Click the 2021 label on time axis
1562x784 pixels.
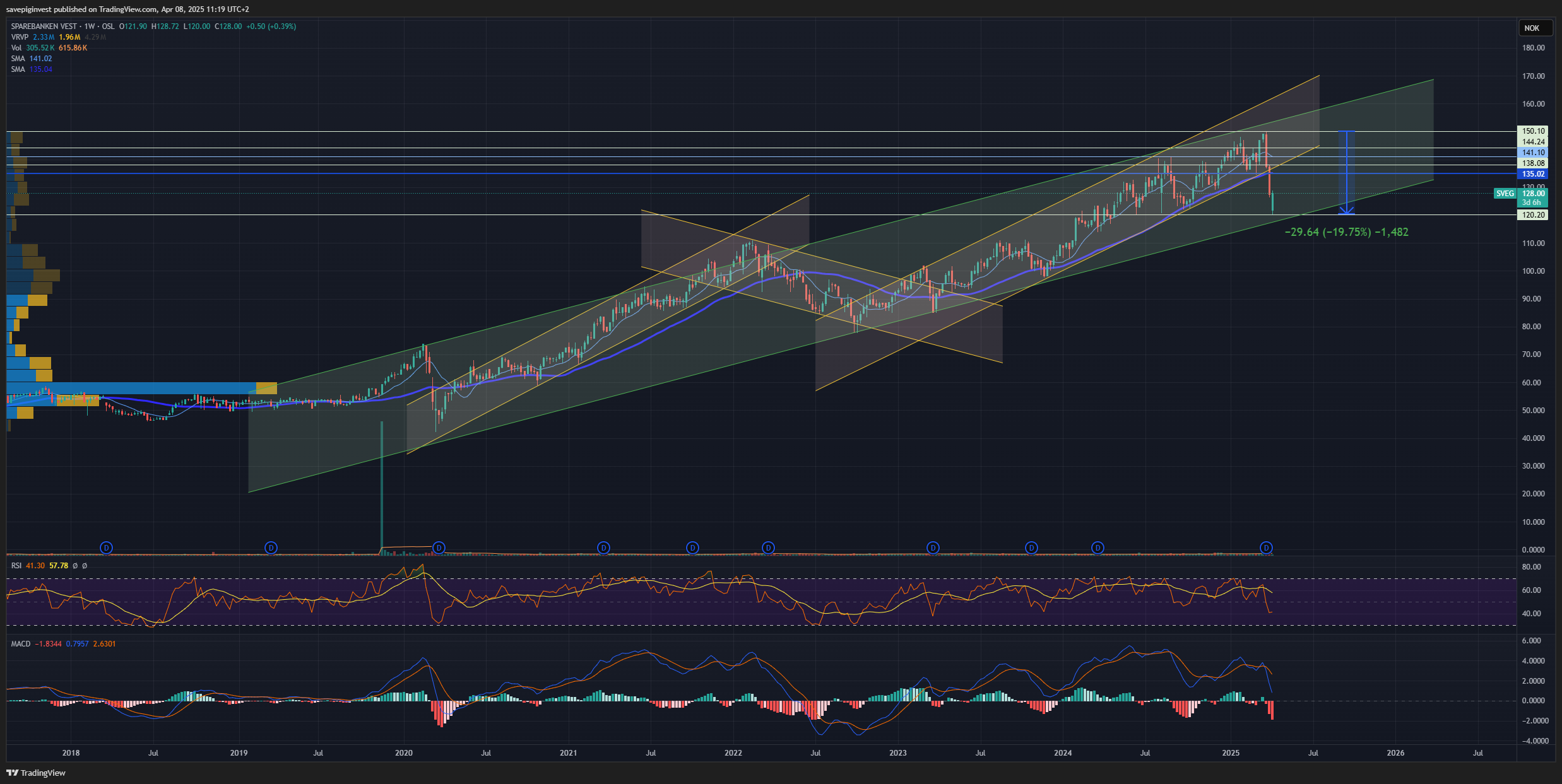click(x=568, y=753)
